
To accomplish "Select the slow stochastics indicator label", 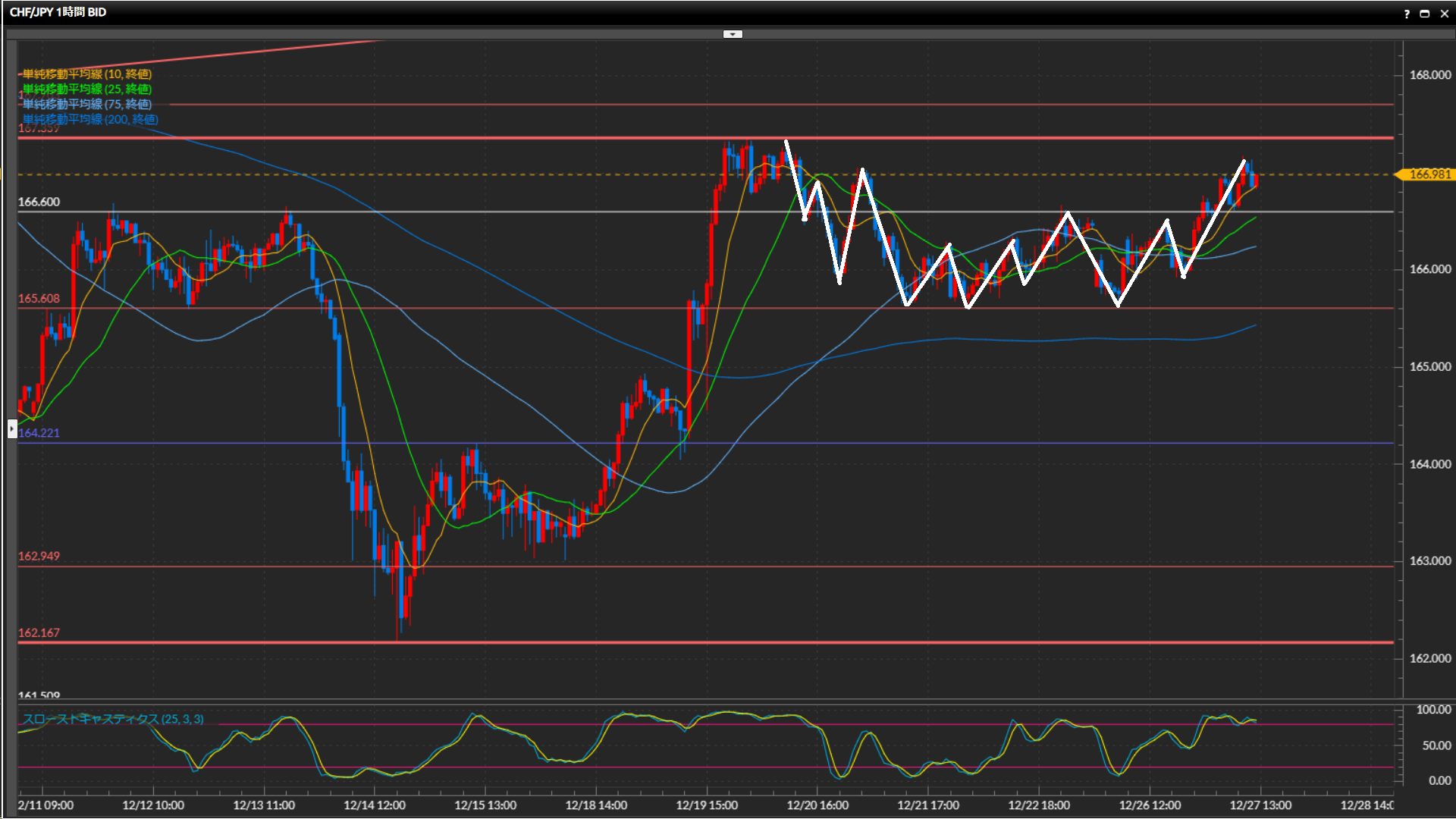I will (x=112, y=719).
